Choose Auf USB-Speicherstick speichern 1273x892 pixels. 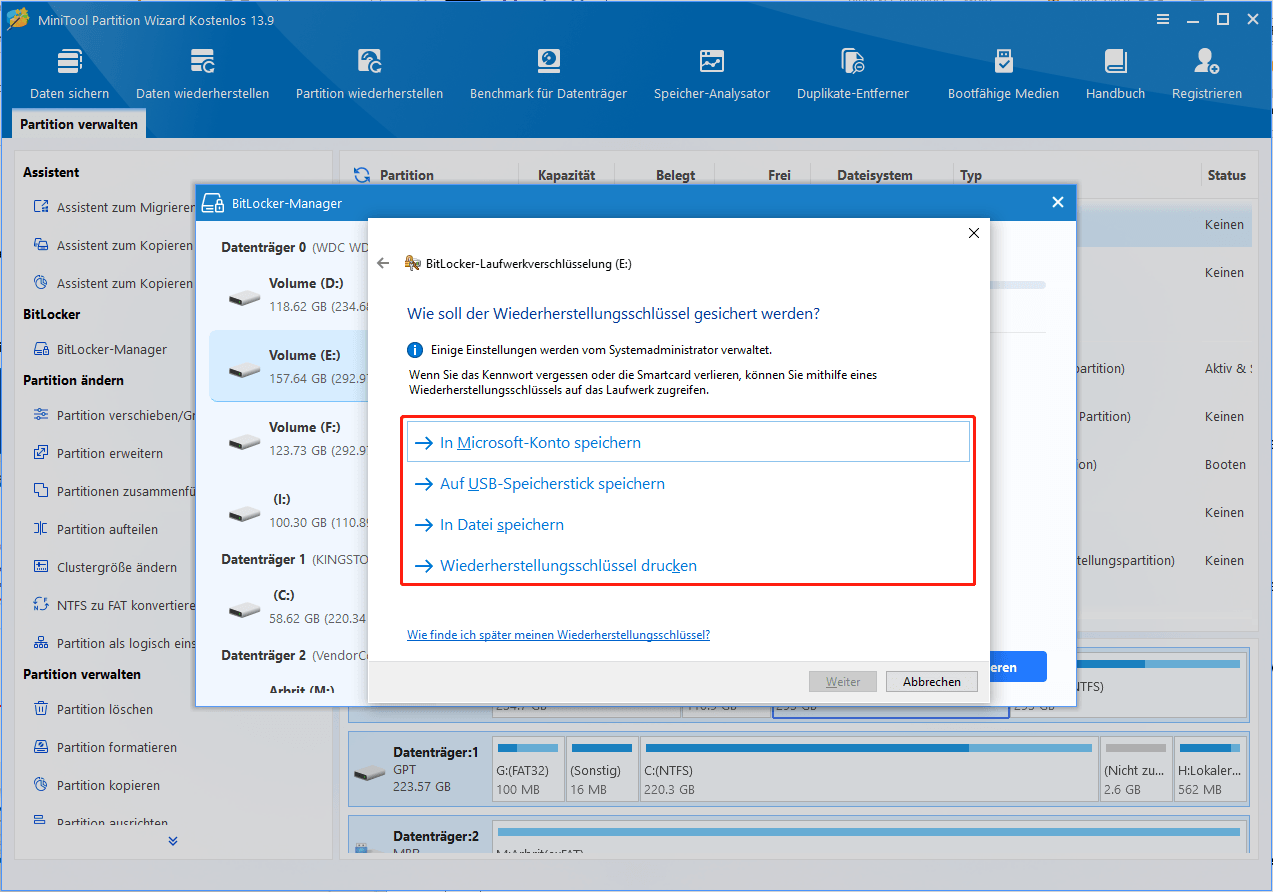[x=688, y=483]
